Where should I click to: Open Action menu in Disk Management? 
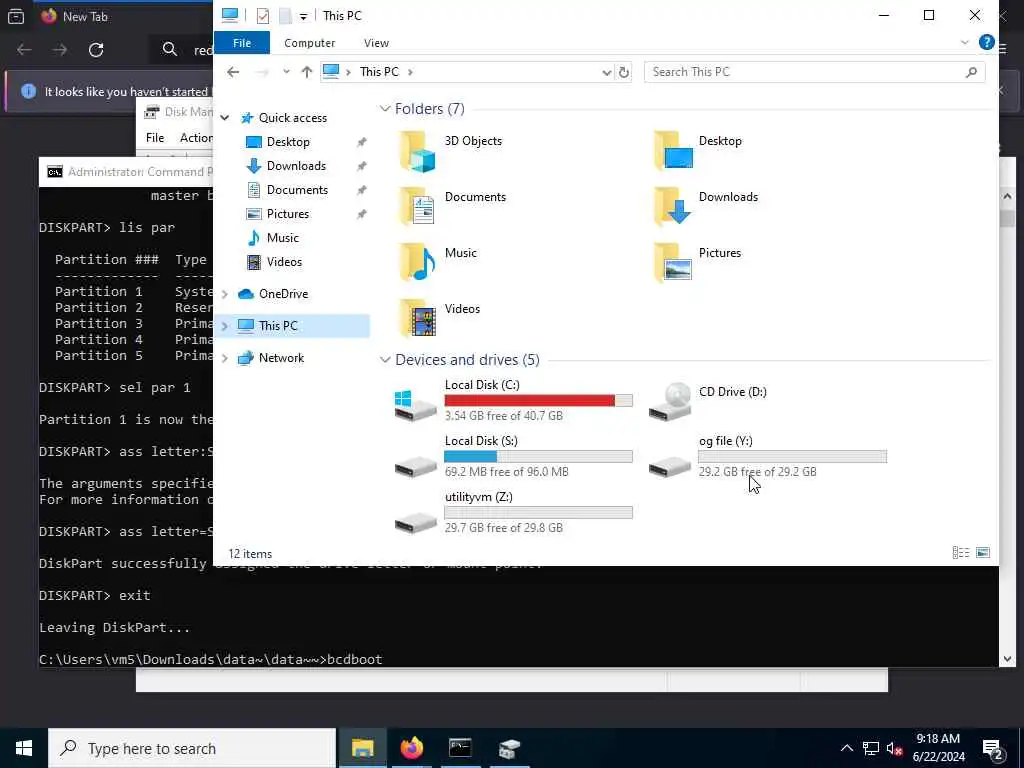[x=196, y=138]
